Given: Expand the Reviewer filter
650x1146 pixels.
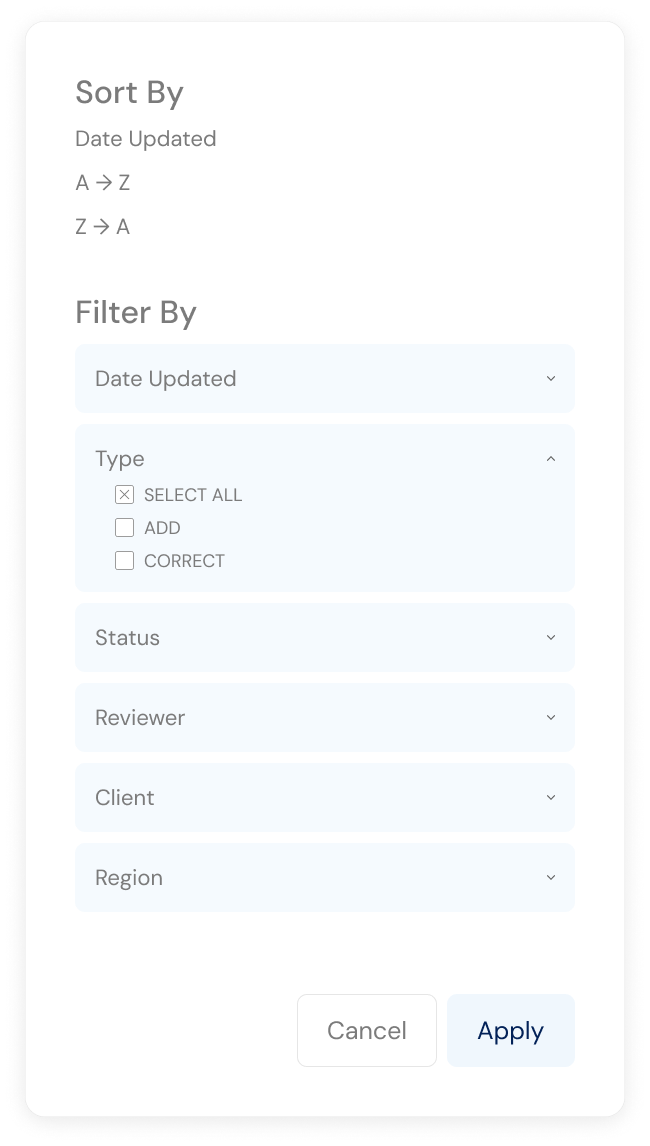Looking at the screenshot, I should click(x=325, y=718).
